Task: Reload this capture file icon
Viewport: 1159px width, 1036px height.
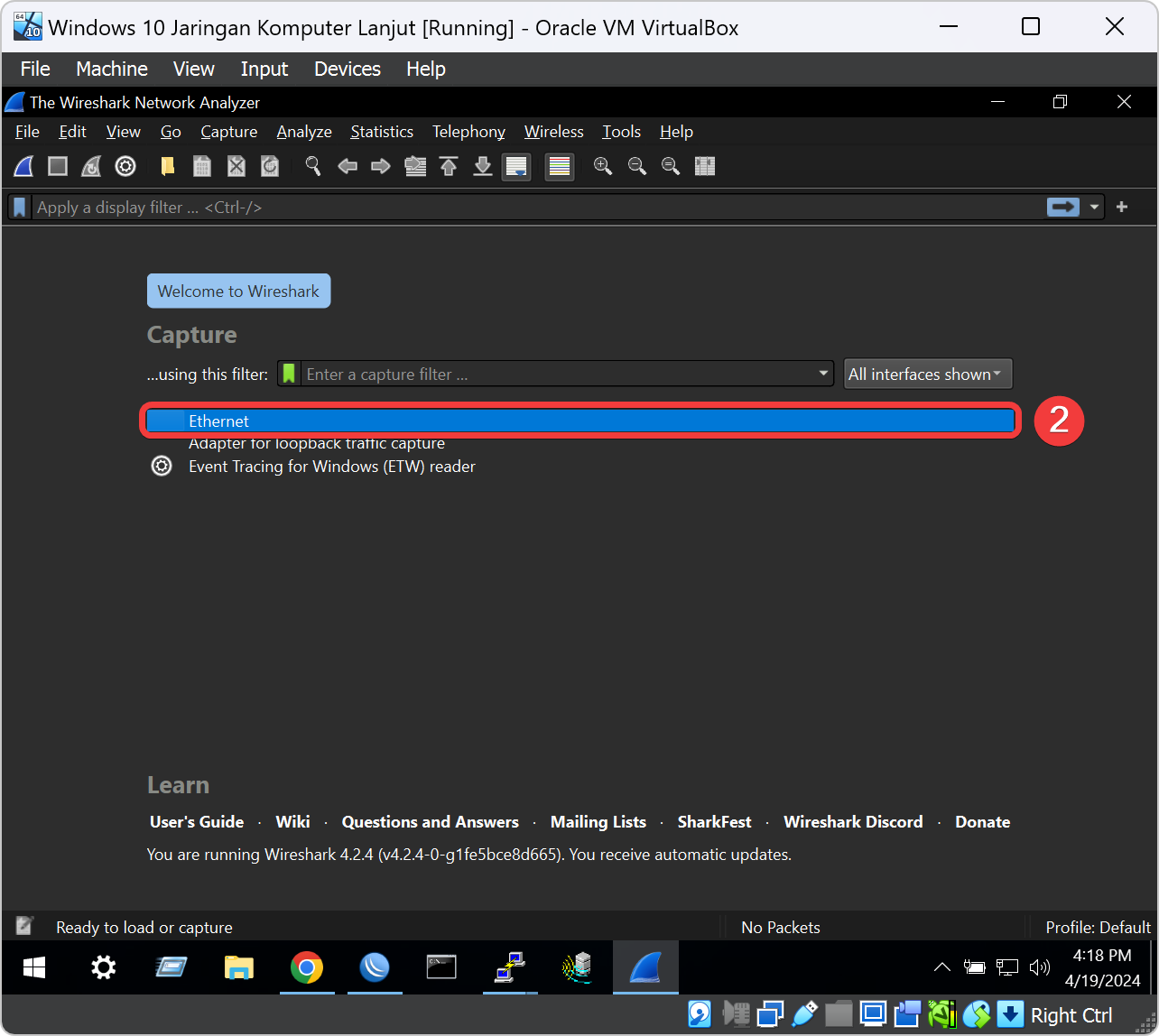Action: [270, 166]
